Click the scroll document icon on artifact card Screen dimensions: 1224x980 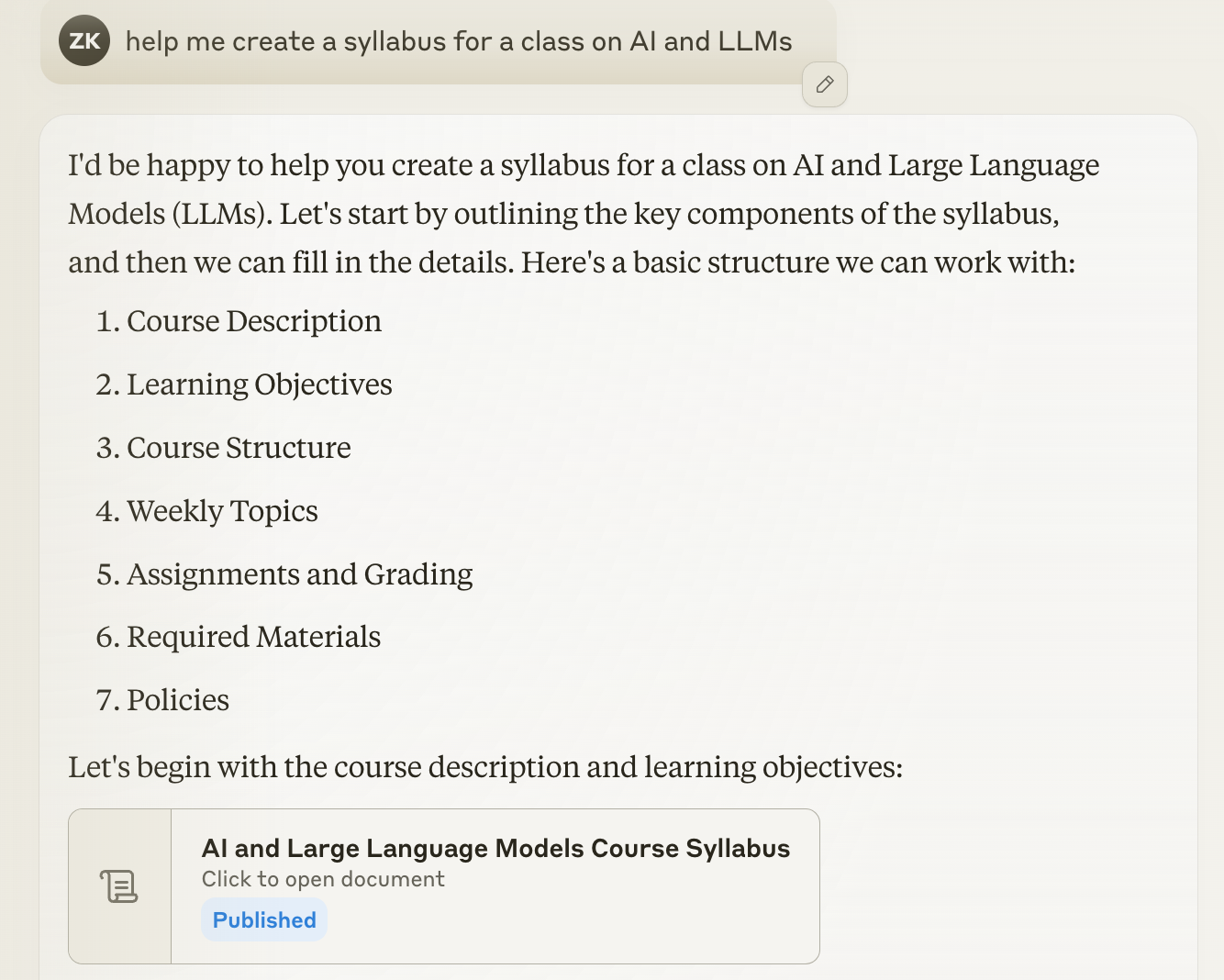click(x=118, y=886)
